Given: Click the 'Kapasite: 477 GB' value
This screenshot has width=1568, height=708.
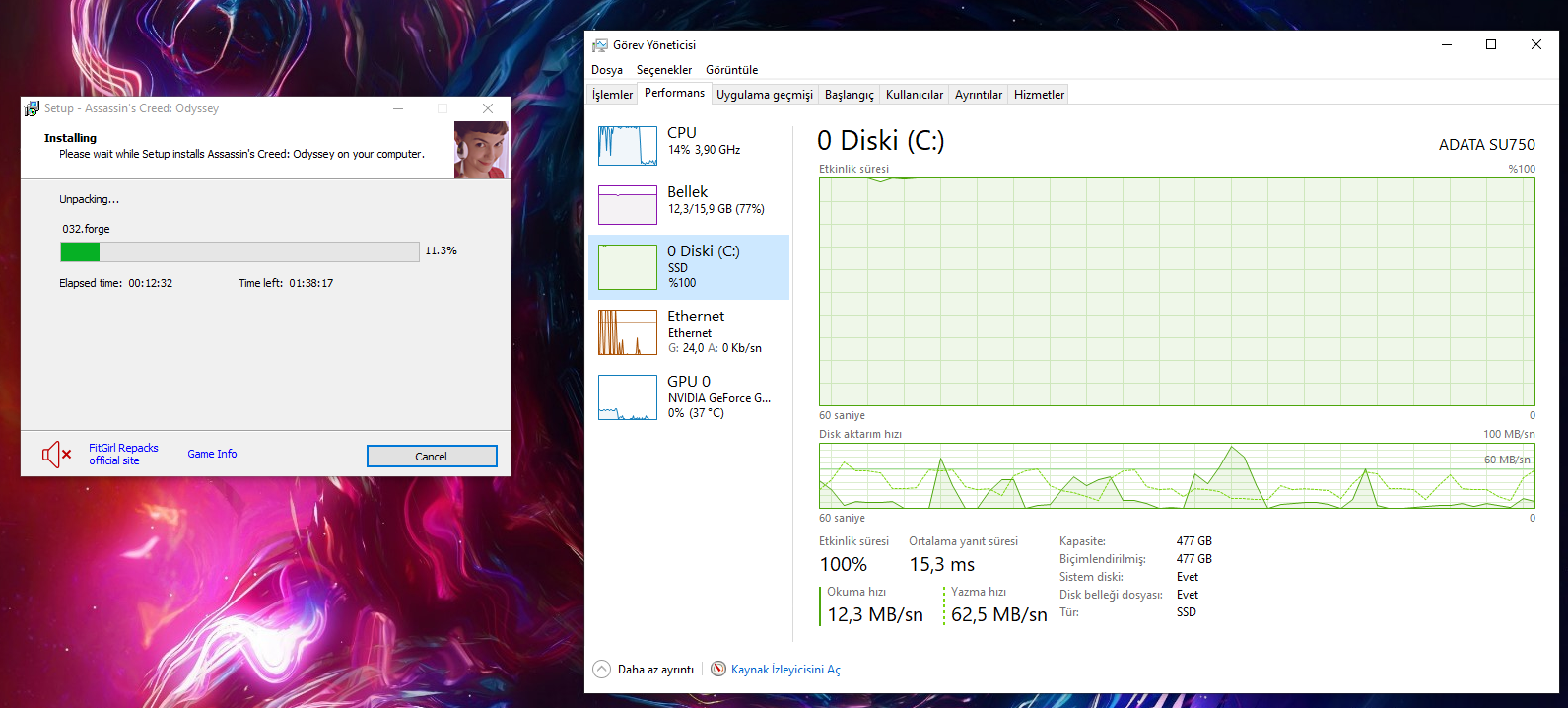Looking at the screenshot, I should tap(1193, 541).
